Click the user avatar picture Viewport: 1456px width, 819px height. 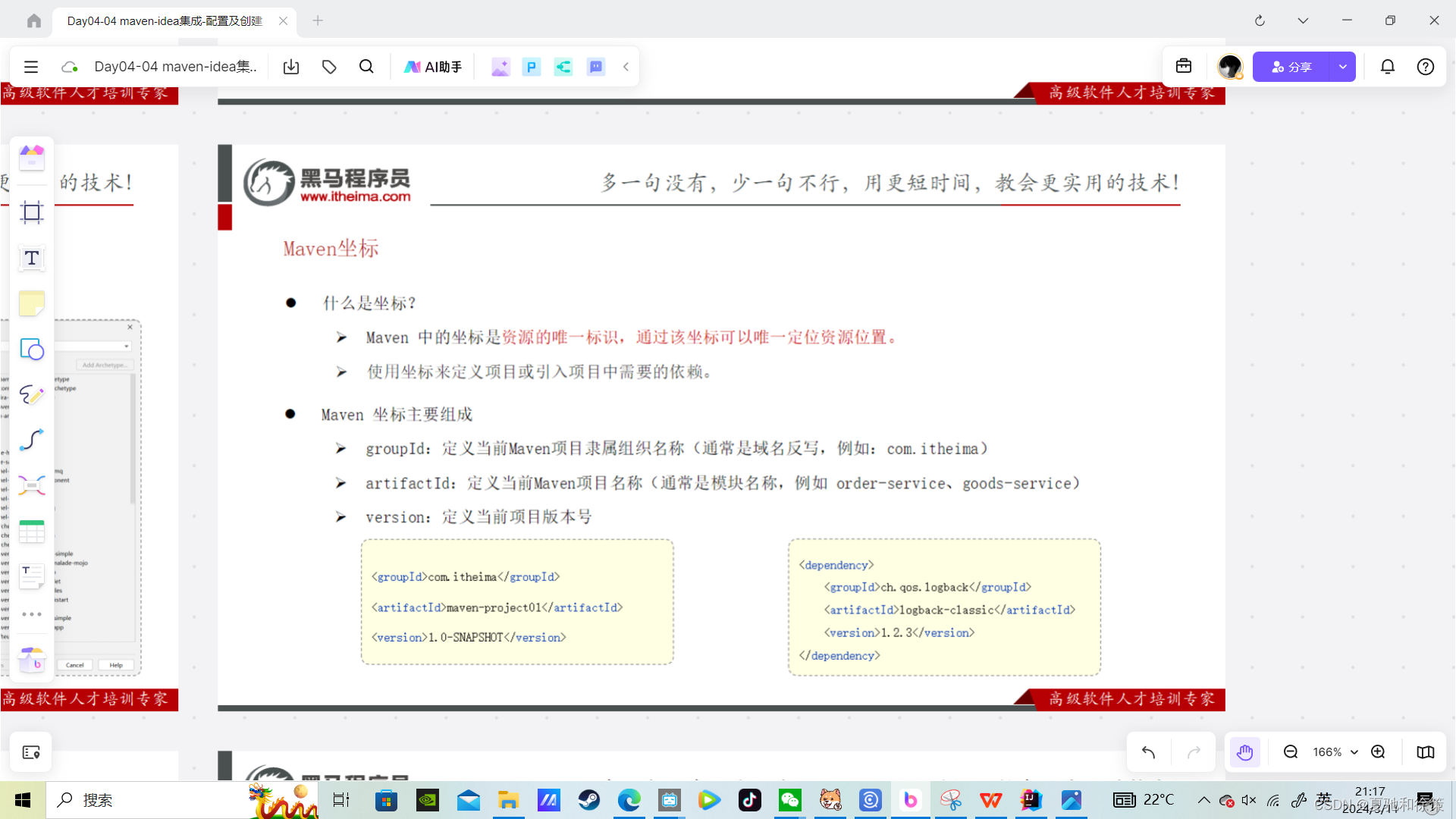1230,67
